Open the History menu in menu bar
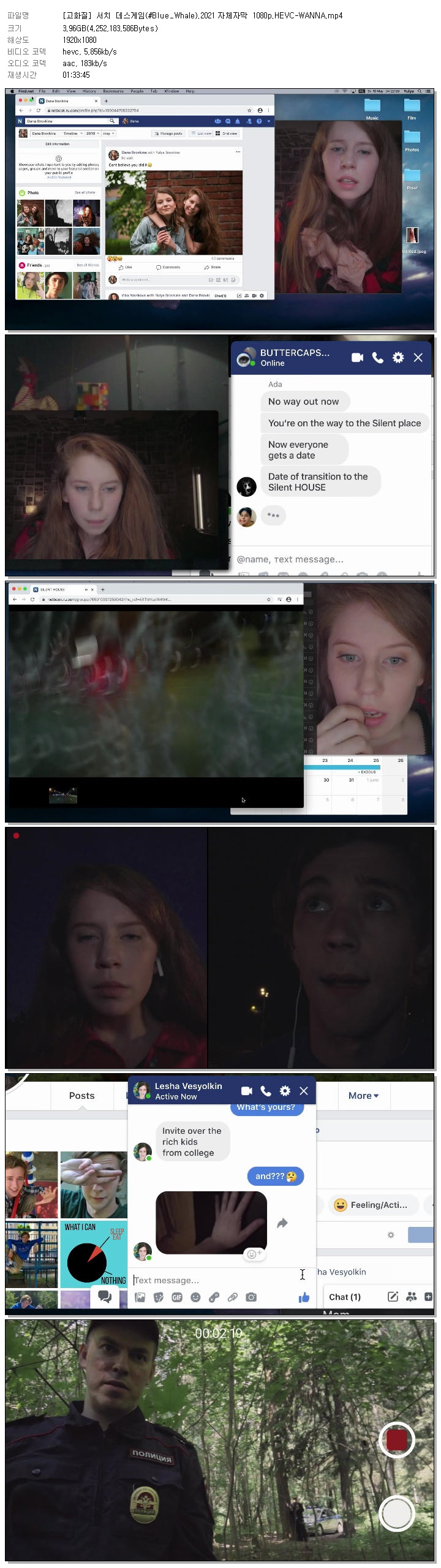This screenshot has height=1568, width=441. pos(89,91)
